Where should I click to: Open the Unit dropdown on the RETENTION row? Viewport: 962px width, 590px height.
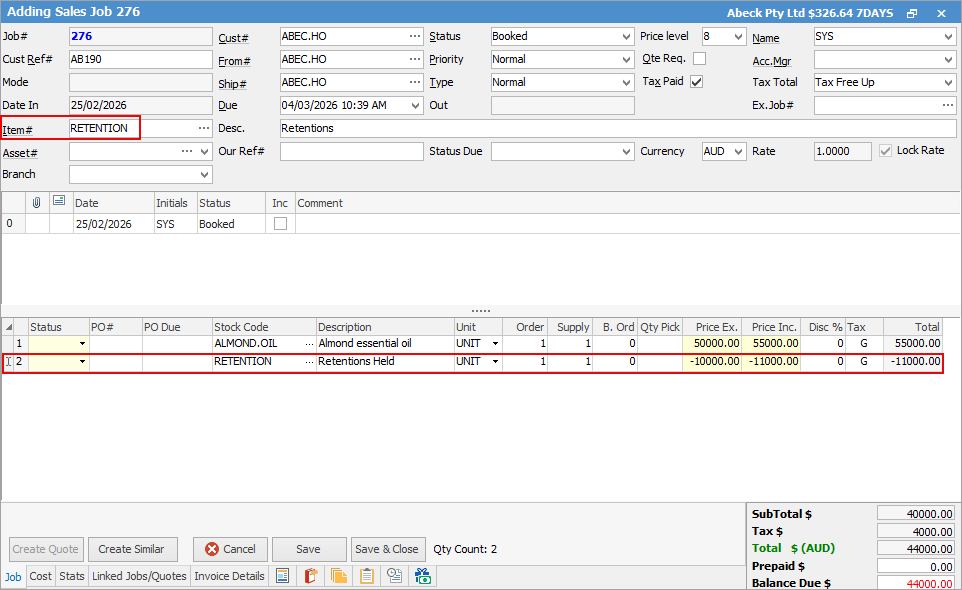[495, 362]
